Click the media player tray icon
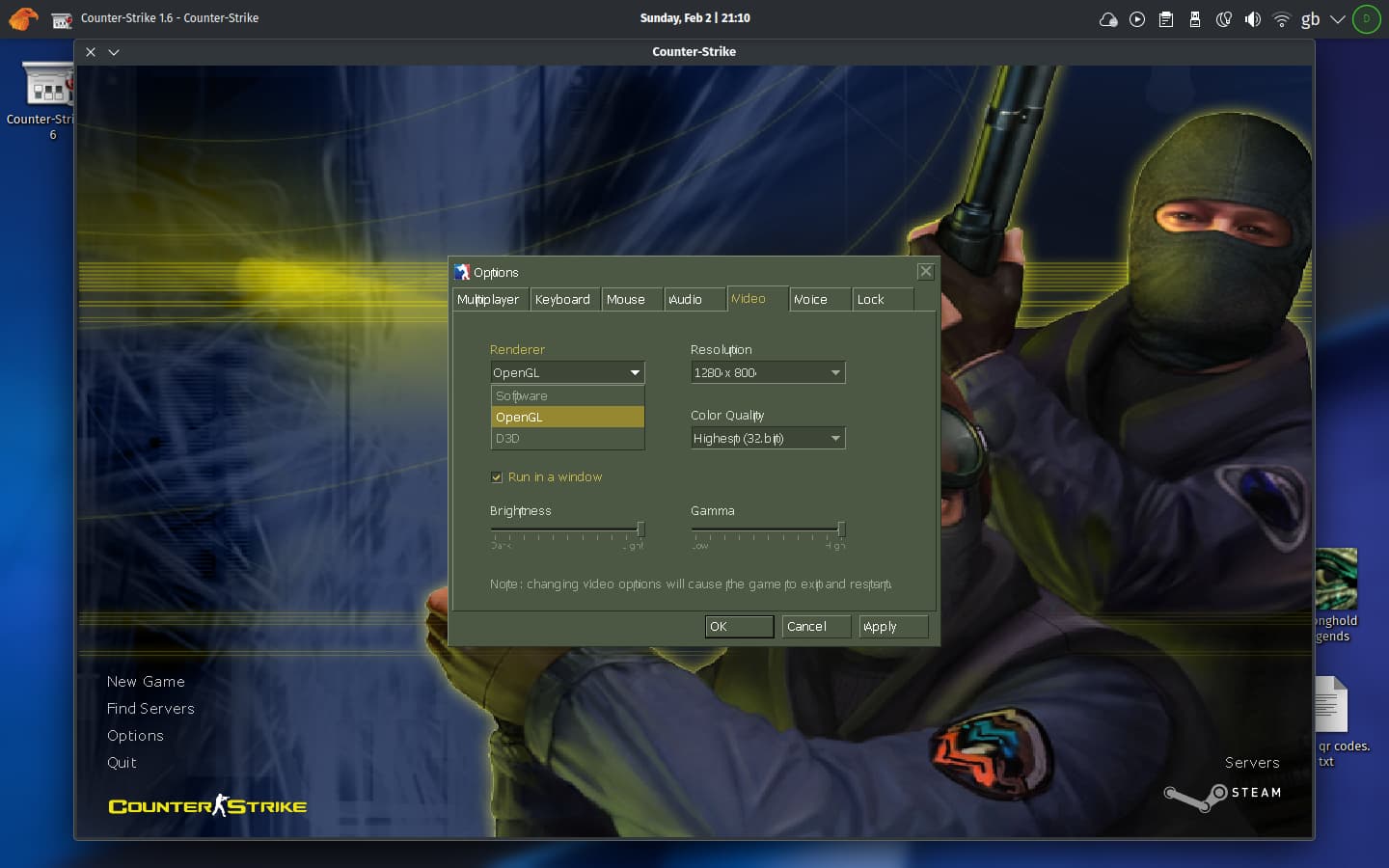 click(1137, 18)
